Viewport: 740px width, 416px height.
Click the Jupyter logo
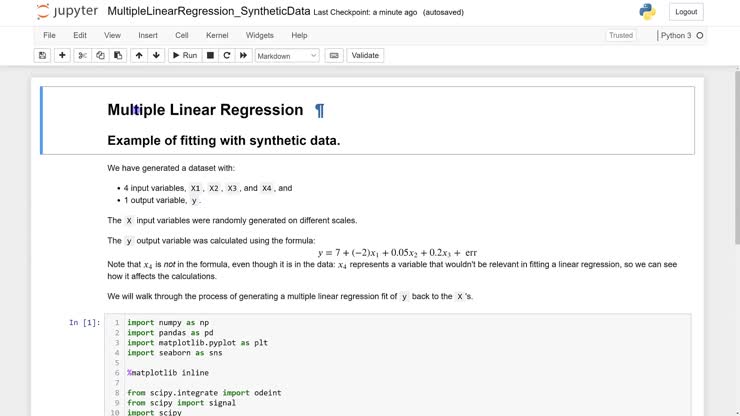[67, 11]
